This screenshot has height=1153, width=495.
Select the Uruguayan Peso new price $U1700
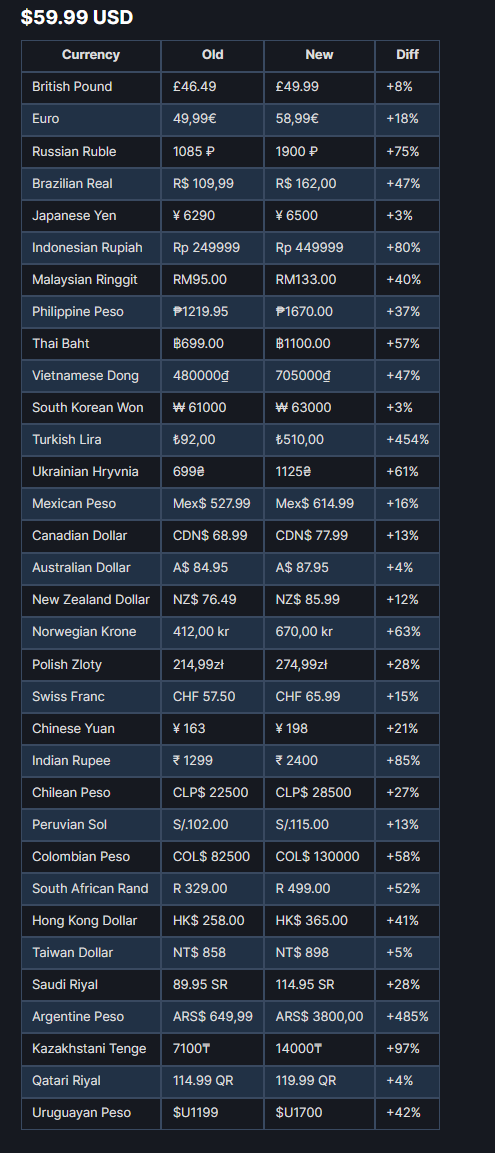[299, 1113]
